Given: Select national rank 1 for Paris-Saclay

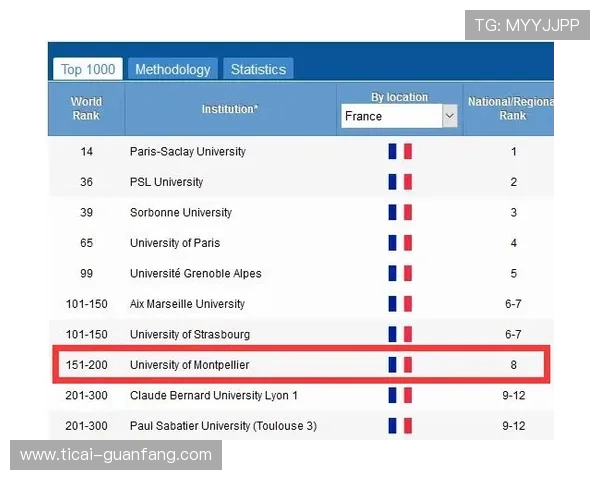Looking at the screenshot, I should [x=514, y=152].
